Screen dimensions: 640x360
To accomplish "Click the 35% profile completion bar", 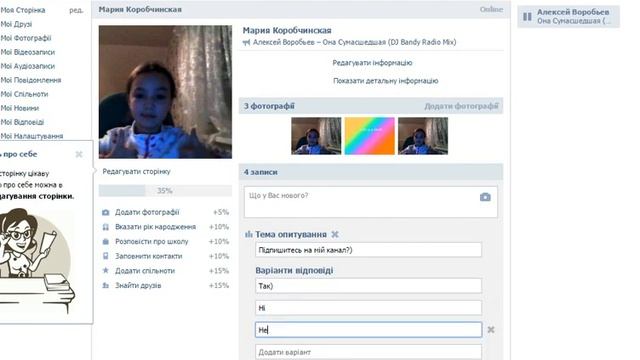I will pos(165,191).
